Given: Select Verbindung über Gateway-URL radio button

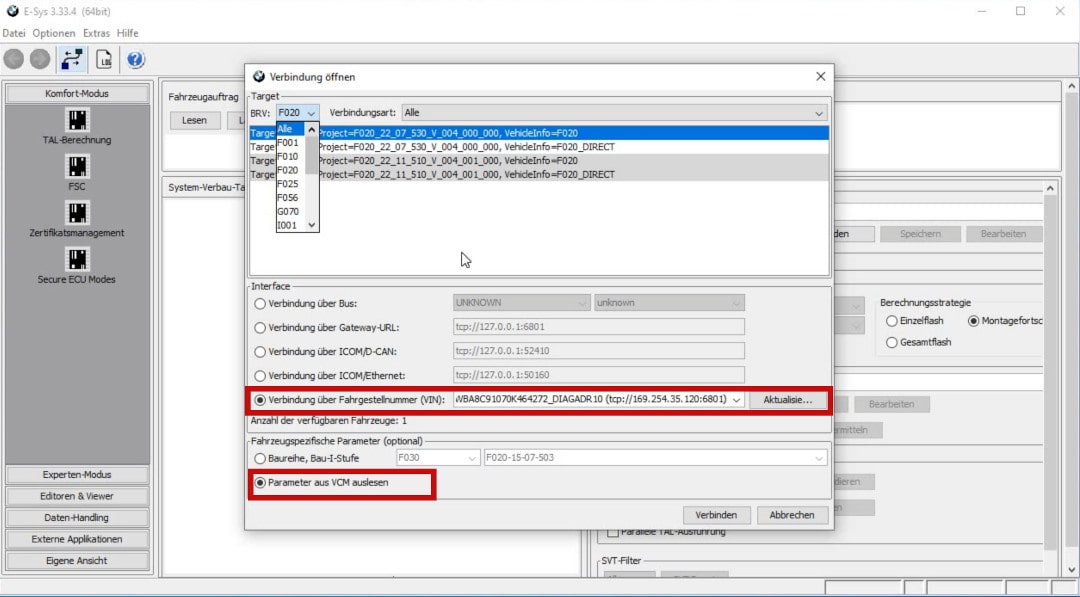Looking at the screenshot, I should pyautogui.click(x=261, y=327).
